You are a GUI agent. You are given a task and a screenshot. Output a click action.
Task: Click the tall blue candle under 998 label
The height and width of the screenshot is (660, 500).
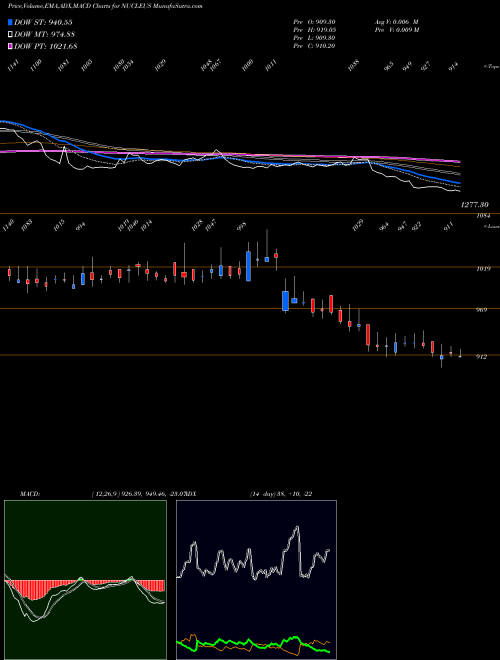[x=248, y=266]
